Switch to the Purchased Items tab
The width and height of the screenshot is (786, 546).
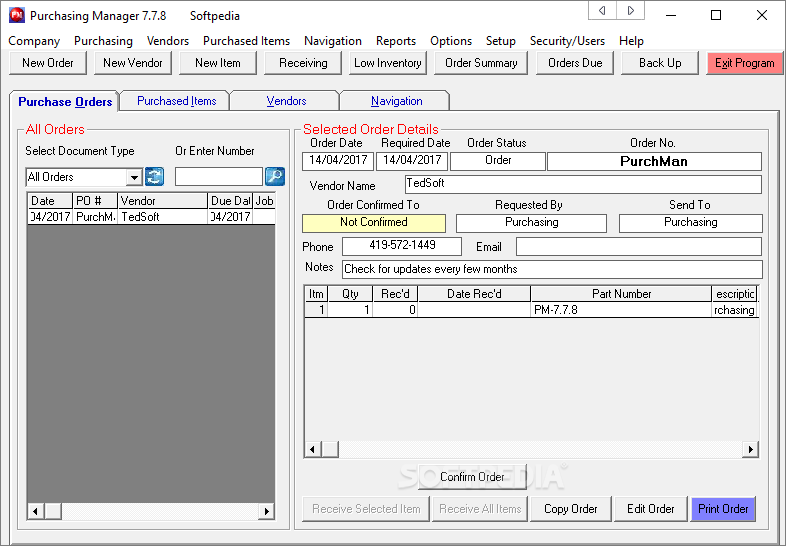(176, 101)
